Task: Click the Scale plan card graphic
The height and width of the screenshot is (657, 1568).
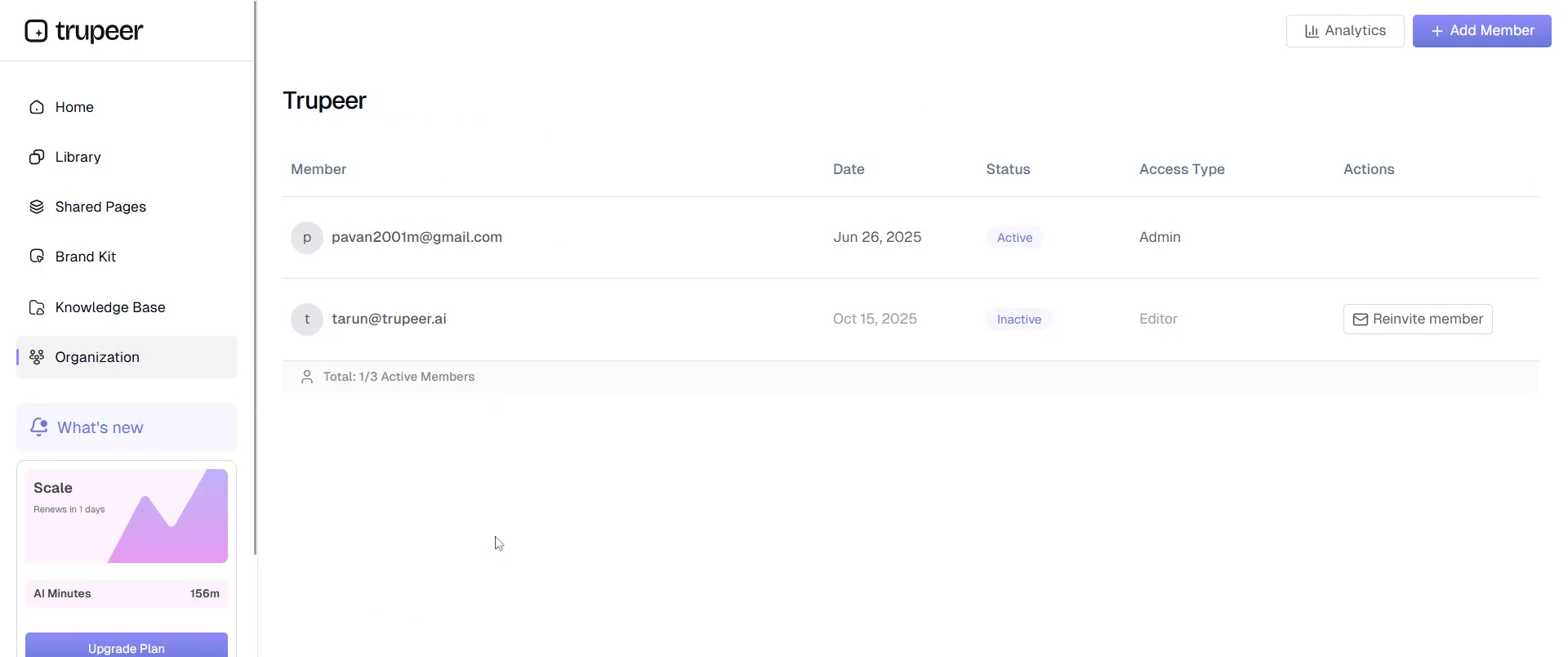Action: point(127,516)
